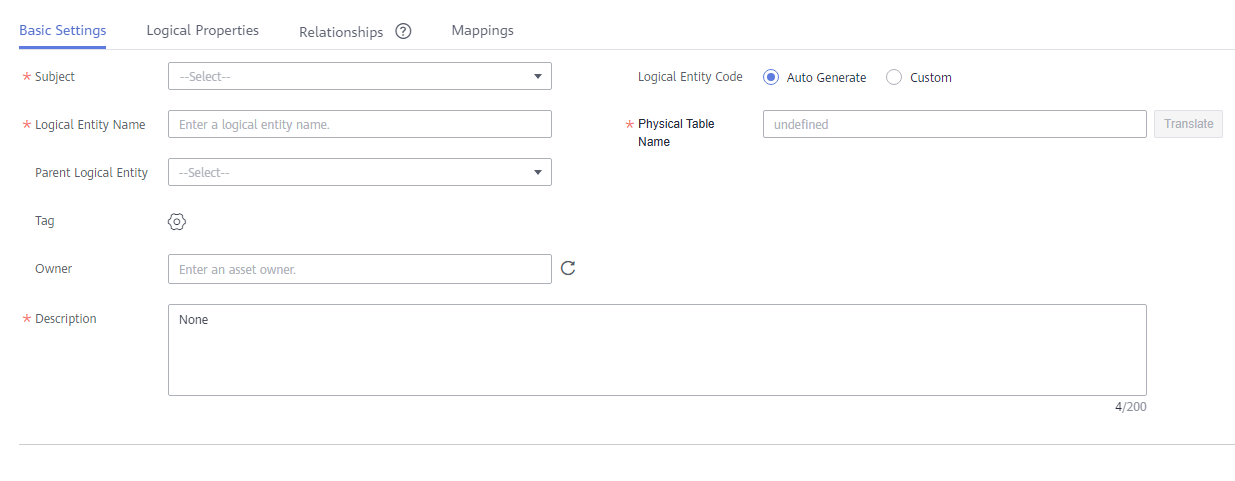The image size is (1235, 481).
Task: Switch to the Logical Properties tab
Action: point(203,30)
